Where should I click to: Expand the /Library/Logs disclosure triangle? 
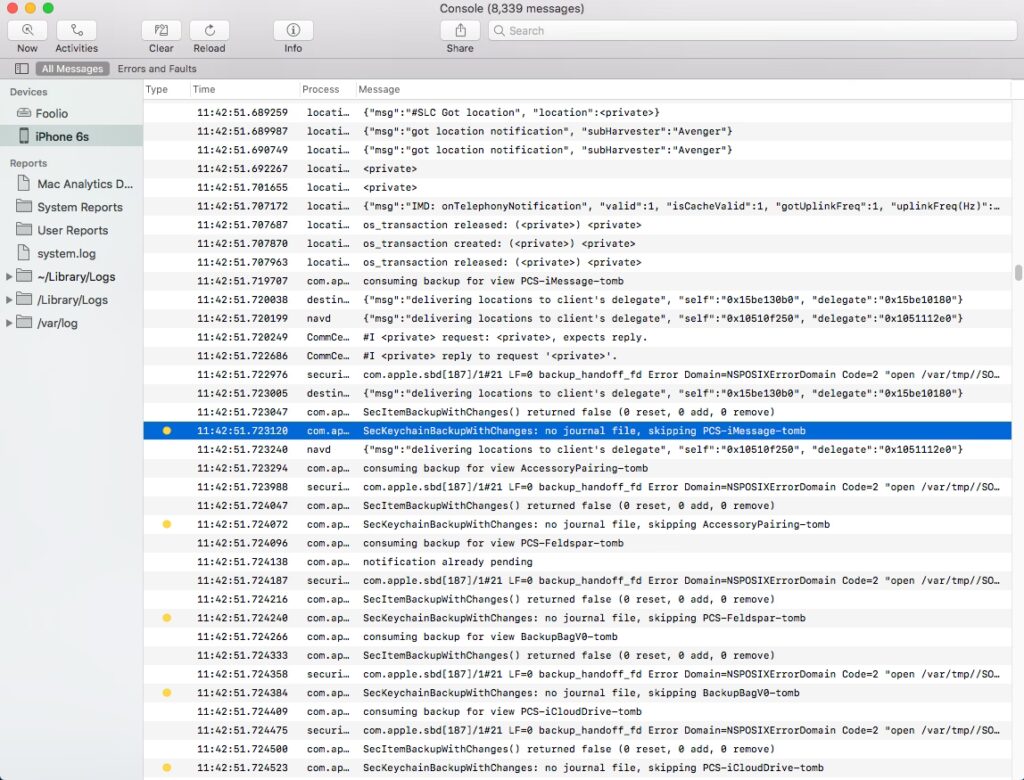[10, 300]
